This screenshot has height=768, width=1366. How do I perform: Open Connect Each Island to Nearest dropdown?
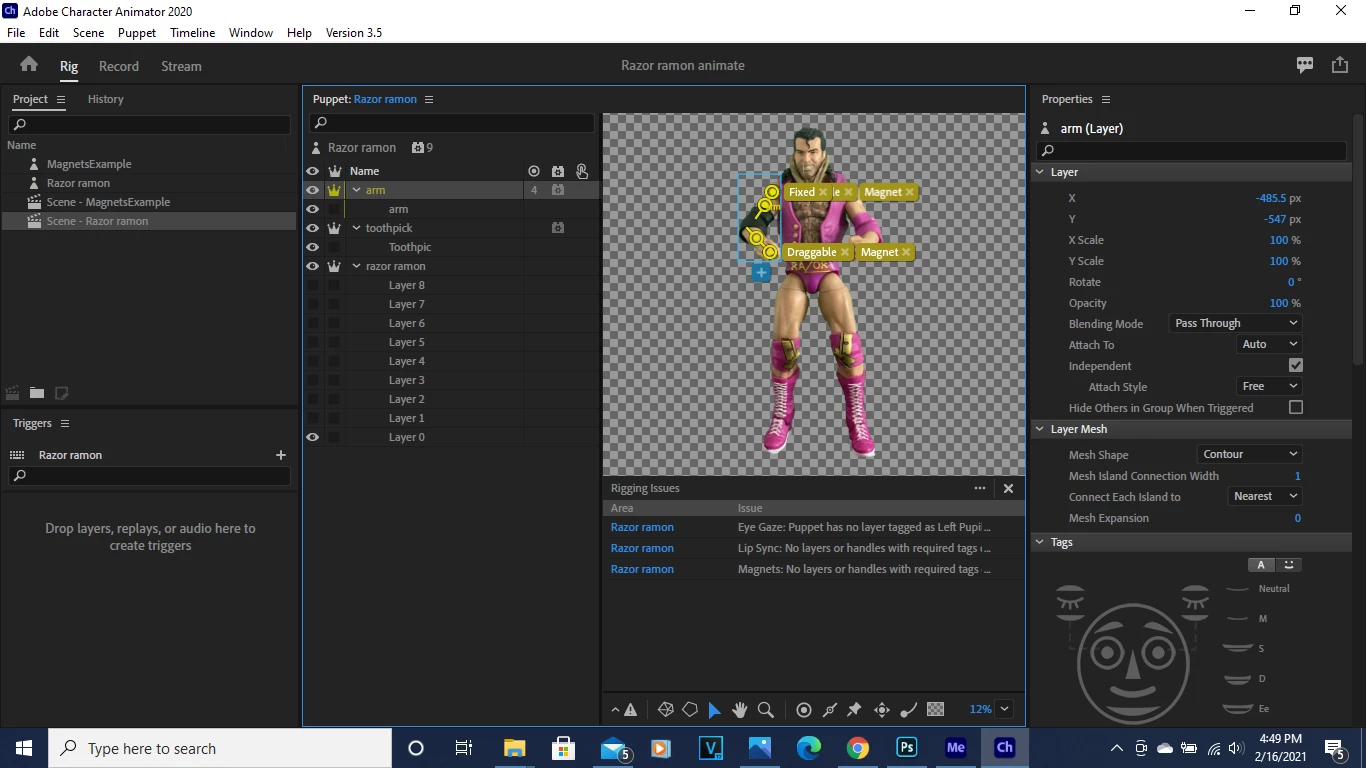[1265, 496]
